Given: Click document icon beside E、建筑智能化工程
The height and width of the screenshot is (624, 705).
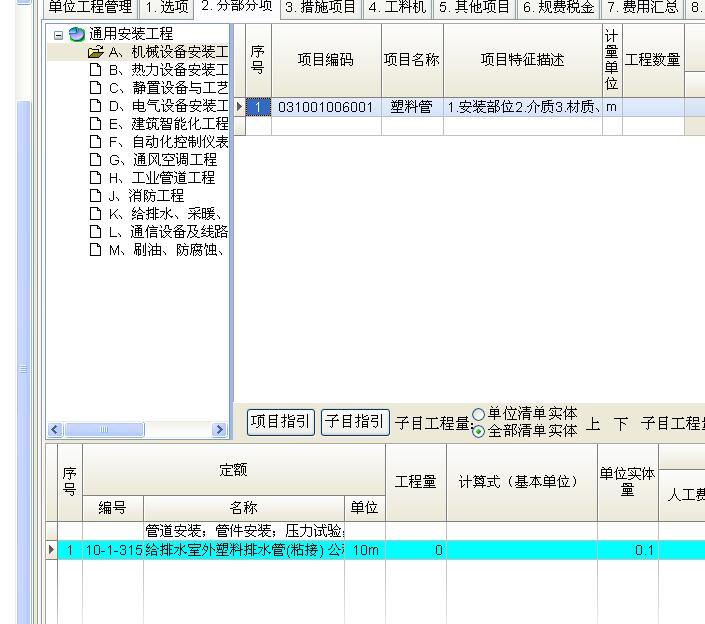Looking at the screenshot, I should pyautogui.click(x=95, y=124).
